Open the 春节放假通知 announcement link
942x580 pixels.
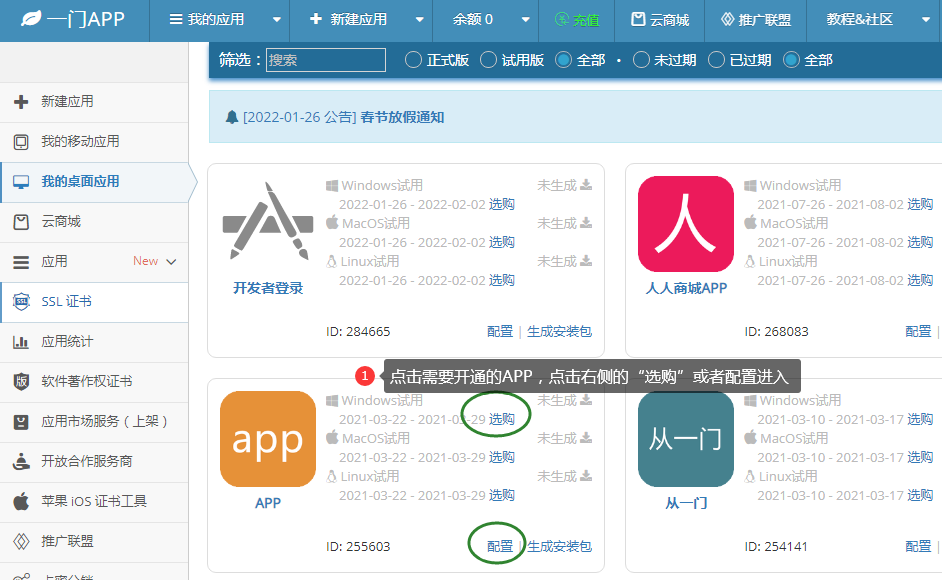click(x=402, y=117)
